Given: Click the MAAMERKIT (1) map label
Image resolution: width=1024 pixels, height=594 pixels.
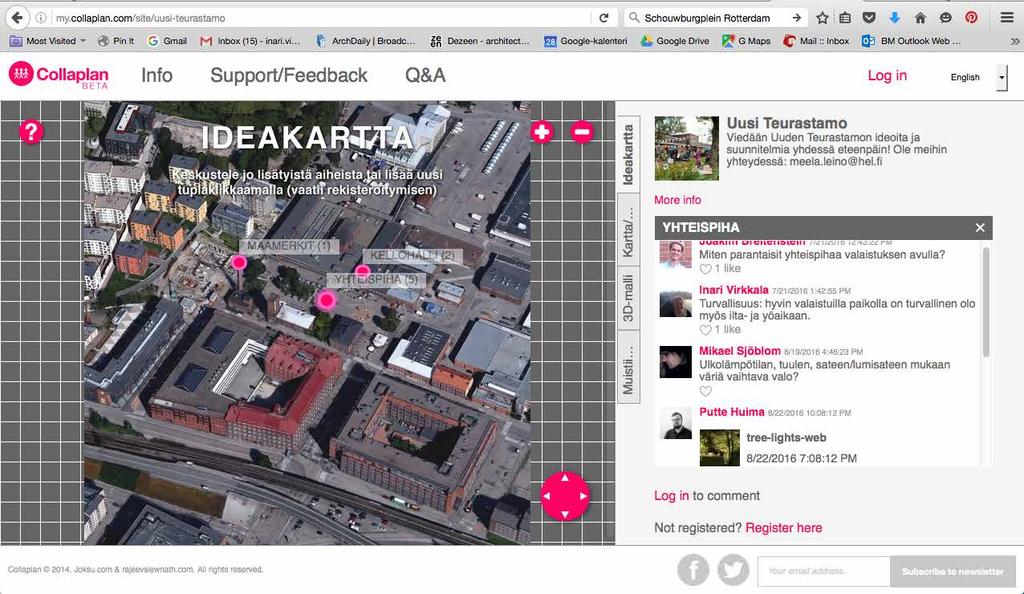Looking at the screenshot, I should point(289,246).
